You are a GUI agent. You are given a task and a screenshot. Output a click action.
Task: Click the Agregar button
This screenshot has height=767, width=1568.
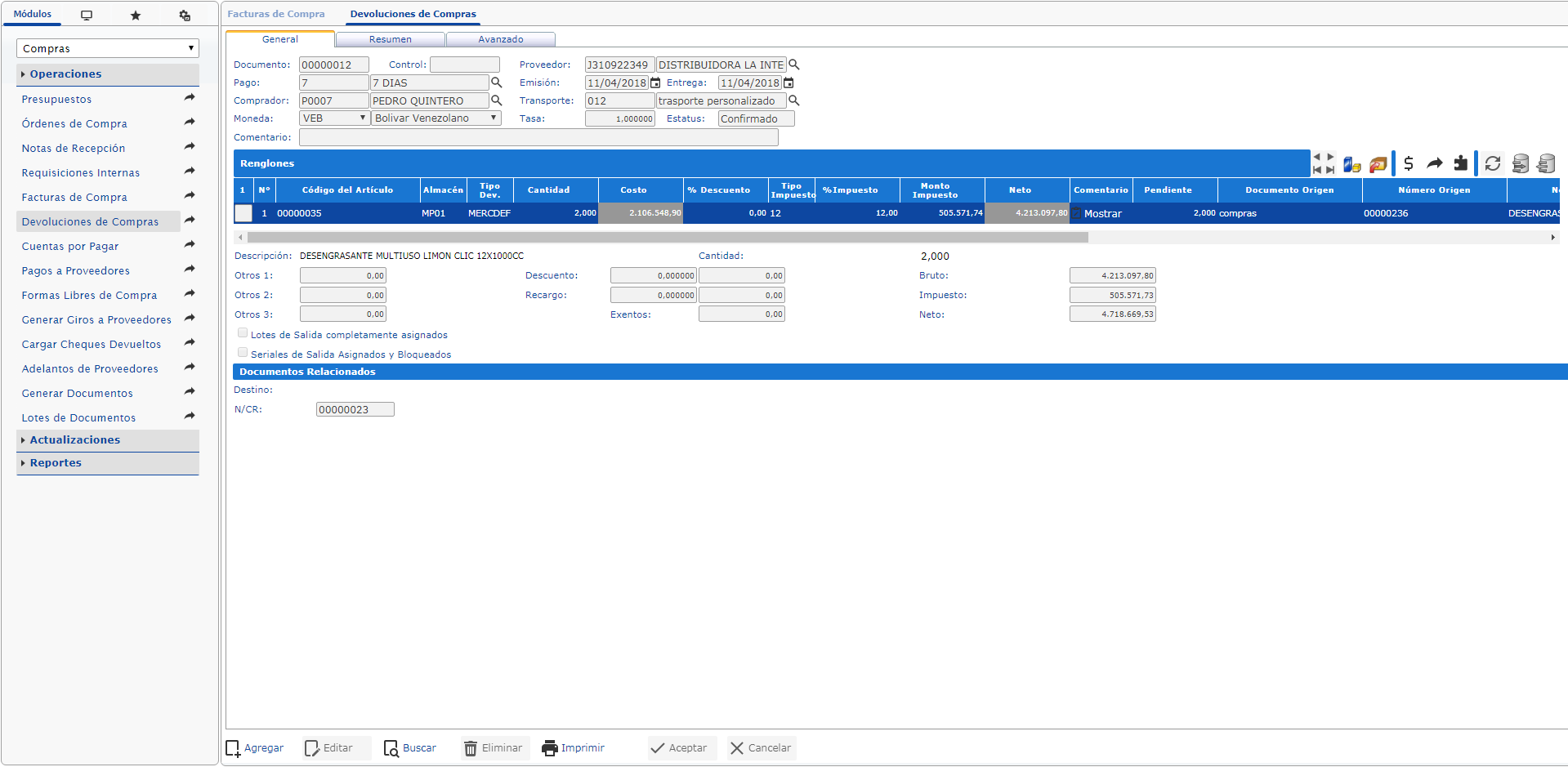click(x=255, y=748)
